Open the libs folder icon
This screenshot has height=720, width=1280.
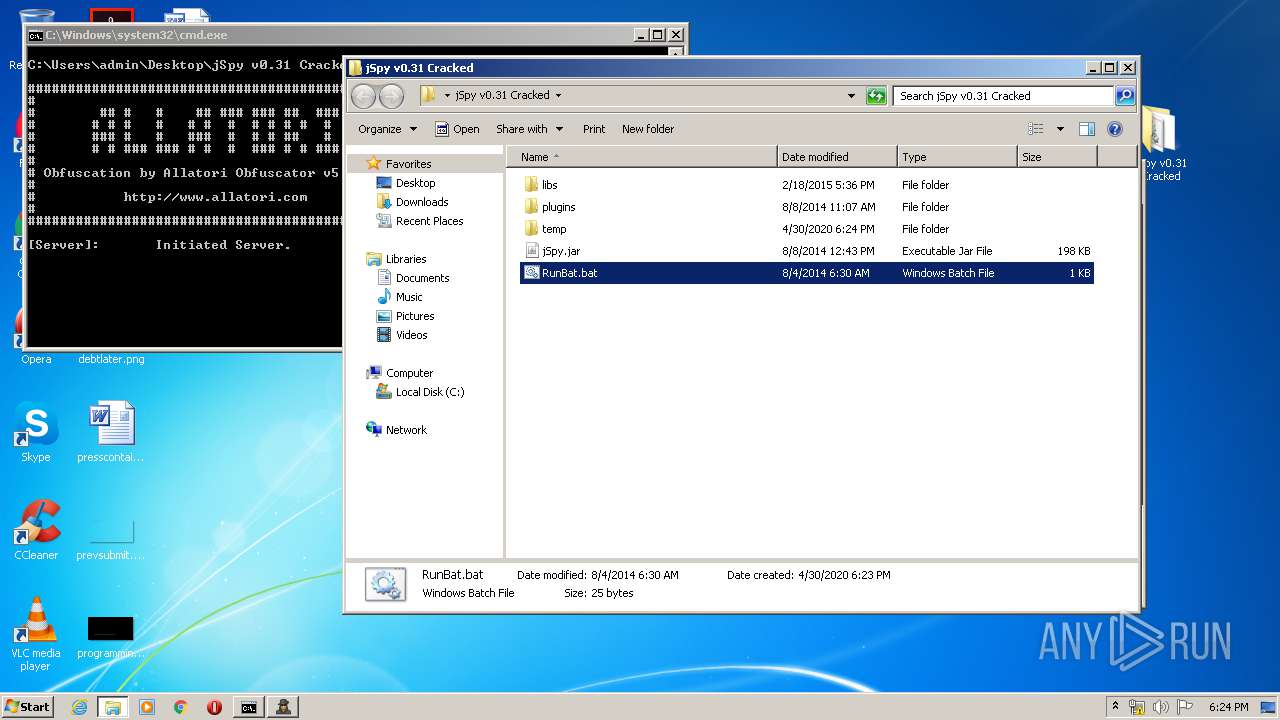pos(531,185)
